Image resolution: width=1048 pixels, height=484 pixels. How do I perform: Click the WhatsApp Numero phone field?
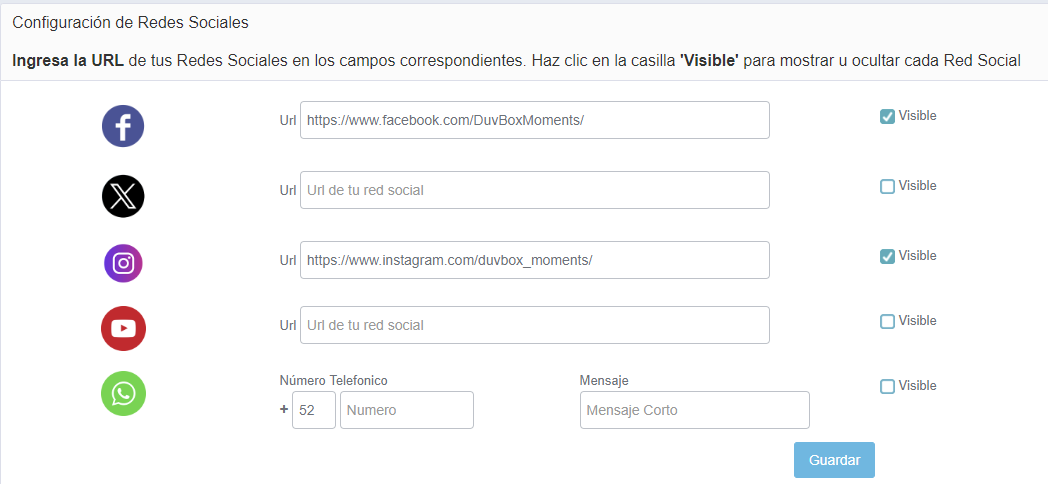406,410
